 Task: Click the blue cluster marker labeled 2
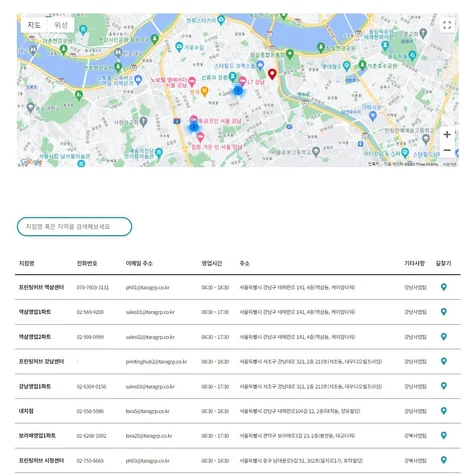pos(194,127)
